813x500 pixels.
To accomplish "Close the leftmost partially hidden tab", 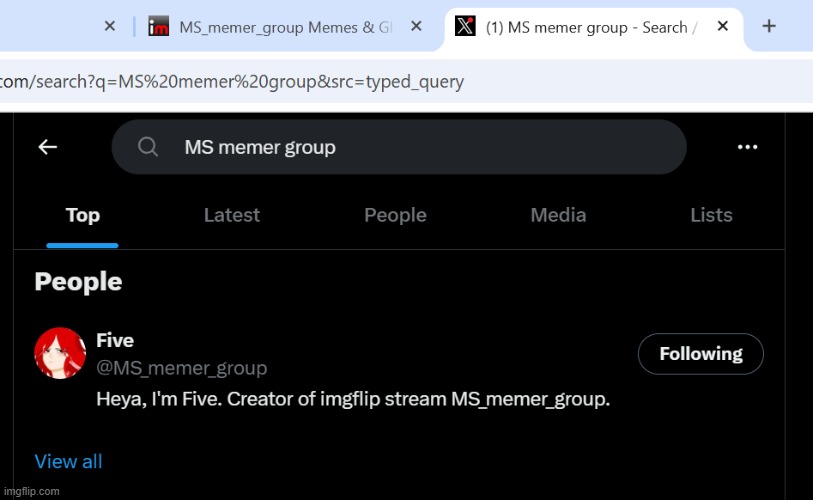I will 109,26.
